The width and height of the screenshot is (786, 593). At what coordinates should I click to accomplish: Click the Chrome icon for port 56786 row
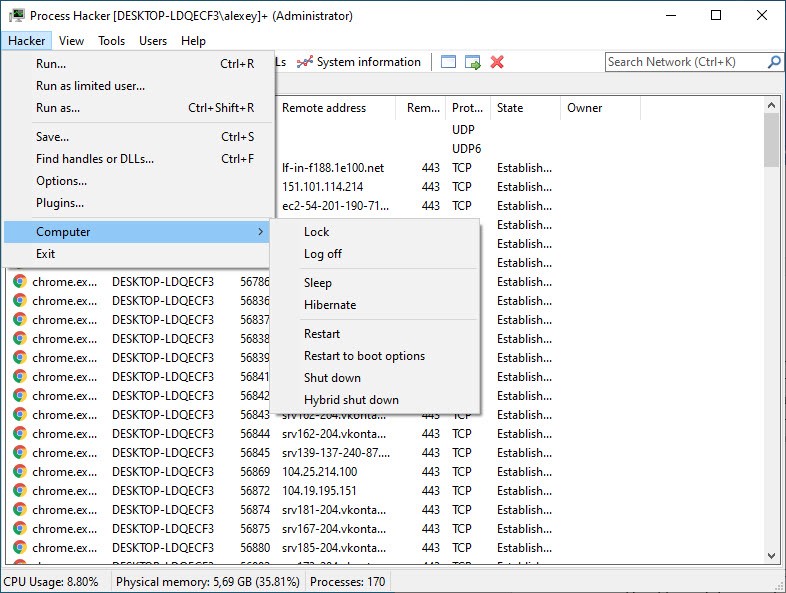pyautogui.click(x=20, y=282)
